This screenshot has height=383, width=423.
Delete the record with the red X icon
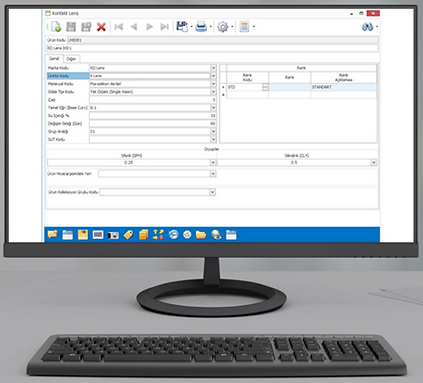[x=101, y=27]
